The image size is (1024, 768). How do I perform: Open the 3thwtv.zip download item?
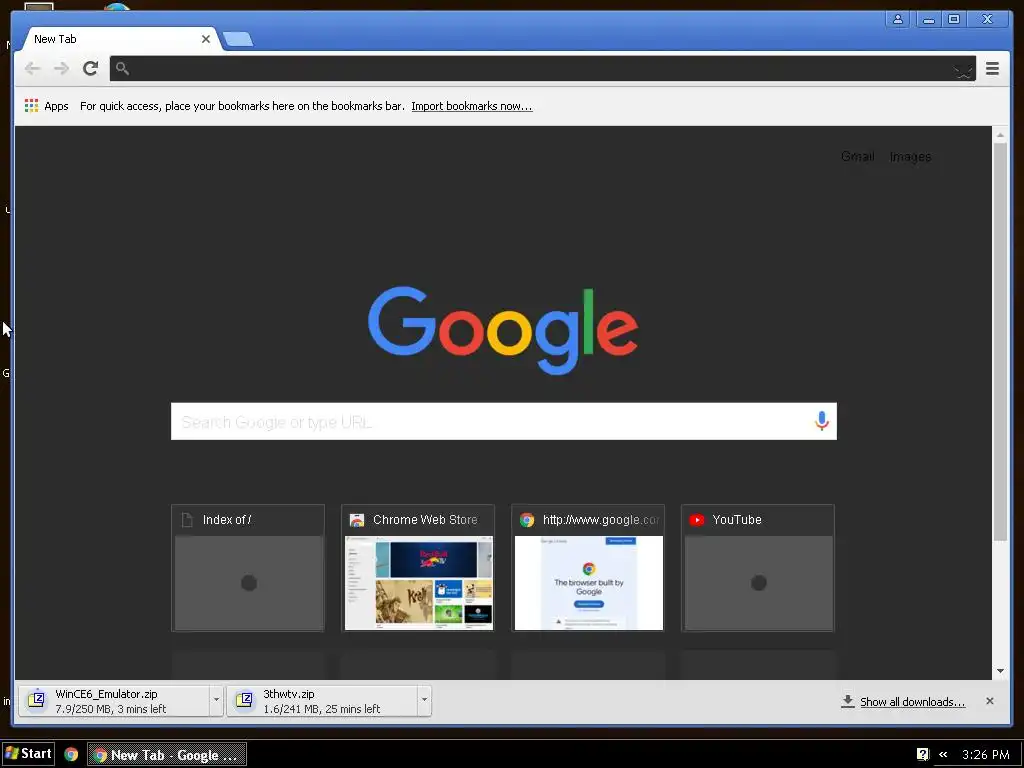[322, 701]
